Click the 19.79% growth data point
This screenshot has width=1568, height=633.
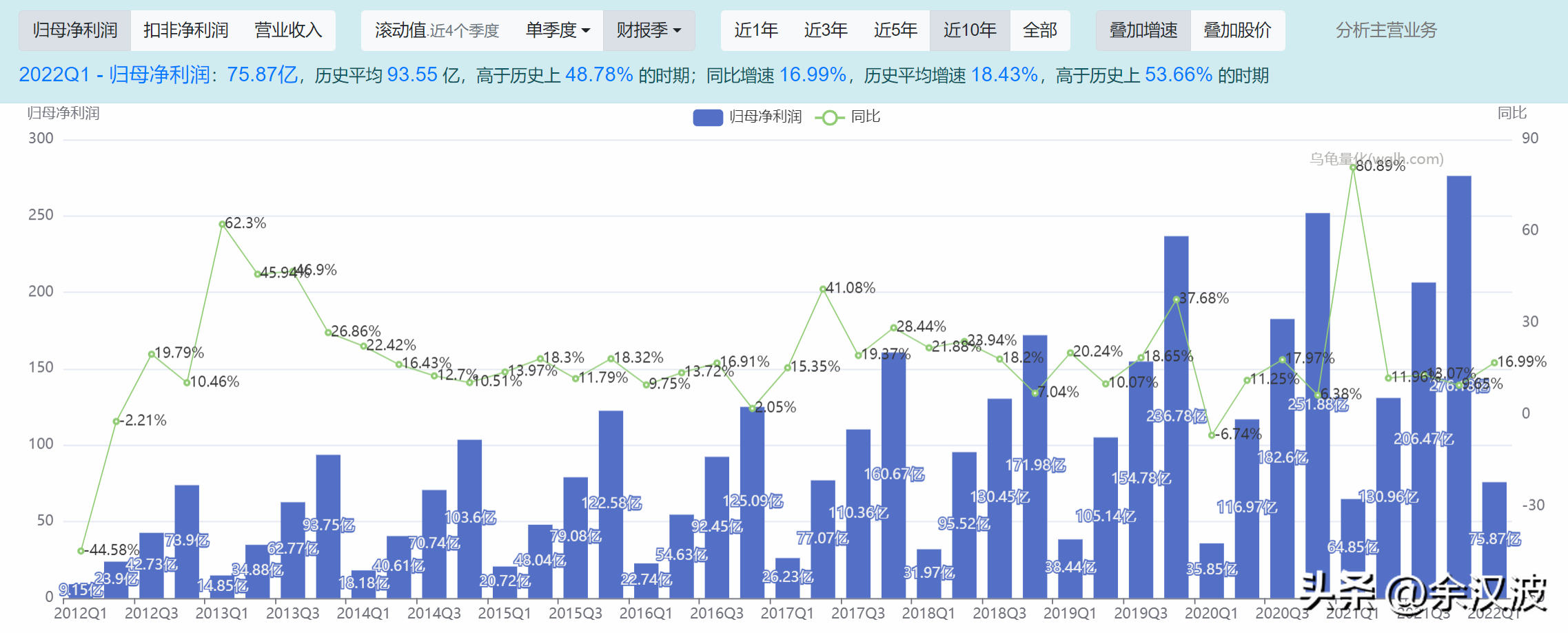tap(152, 354)
